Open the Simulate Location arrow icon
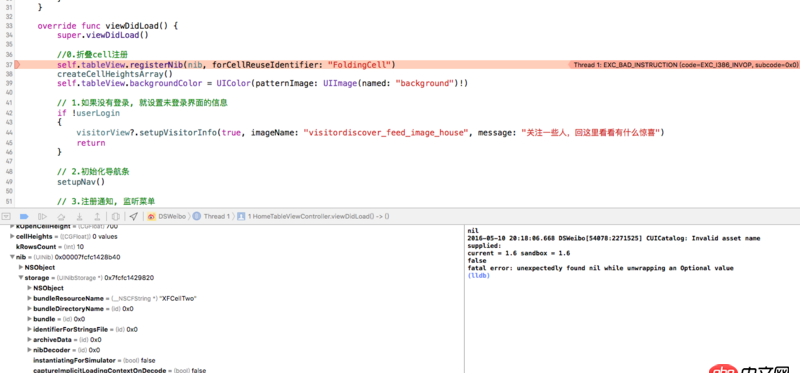 (133, 216)
